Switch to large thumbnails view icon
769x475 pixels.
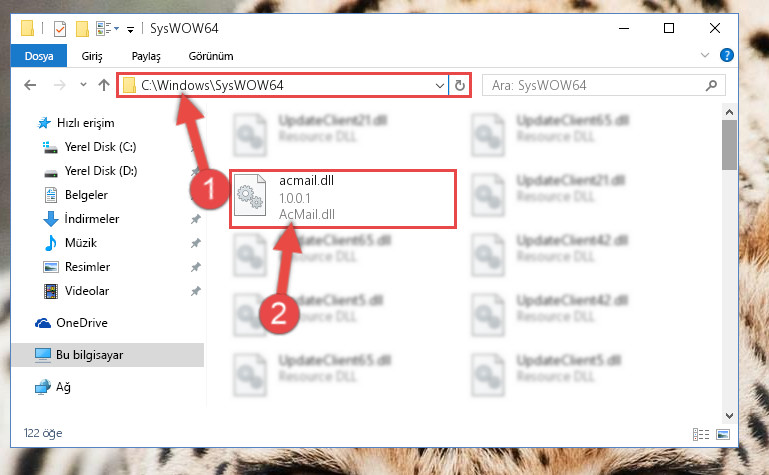pos(723,434)
